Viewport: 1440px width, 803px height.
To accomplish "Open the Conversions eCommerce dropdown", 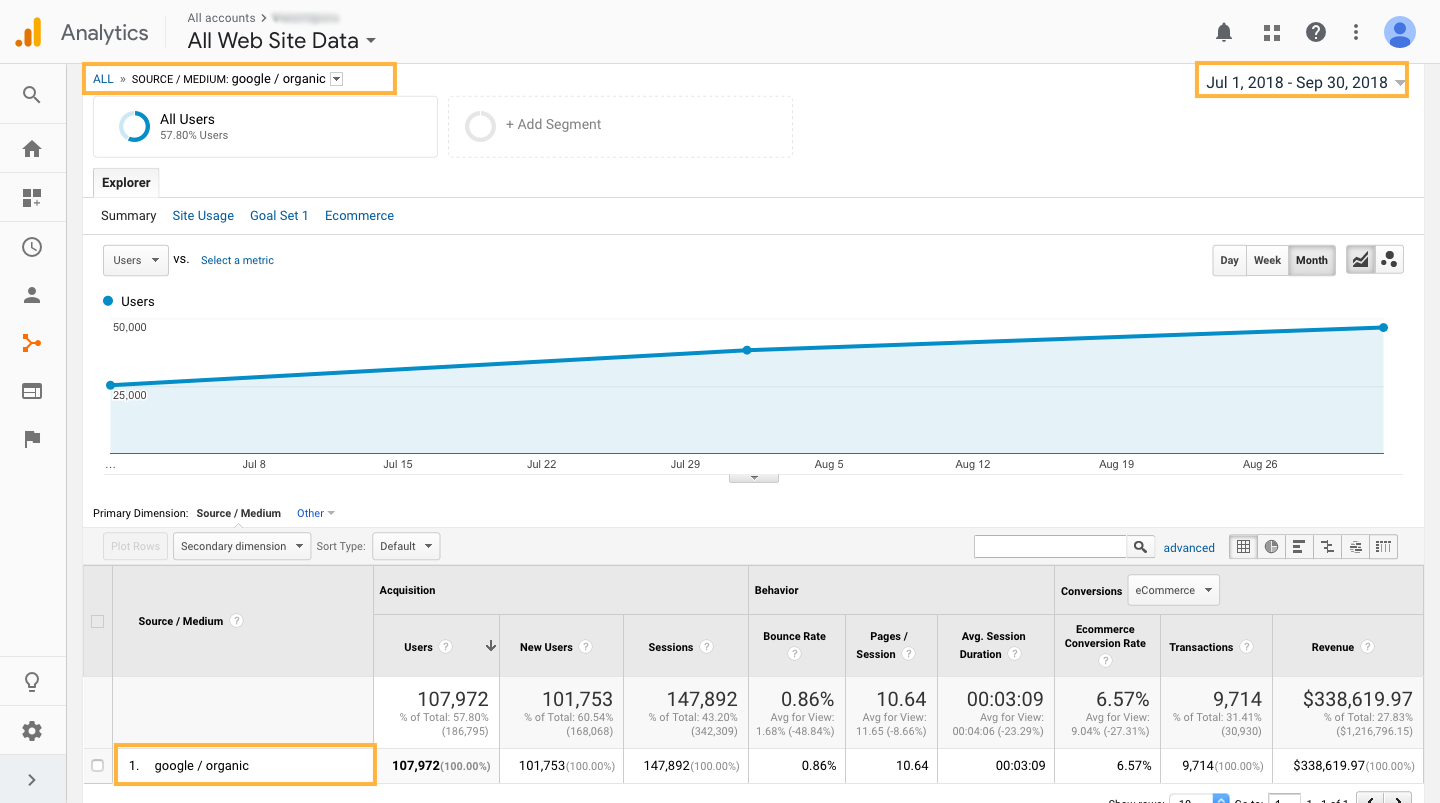I will [x=1173, y=590].
